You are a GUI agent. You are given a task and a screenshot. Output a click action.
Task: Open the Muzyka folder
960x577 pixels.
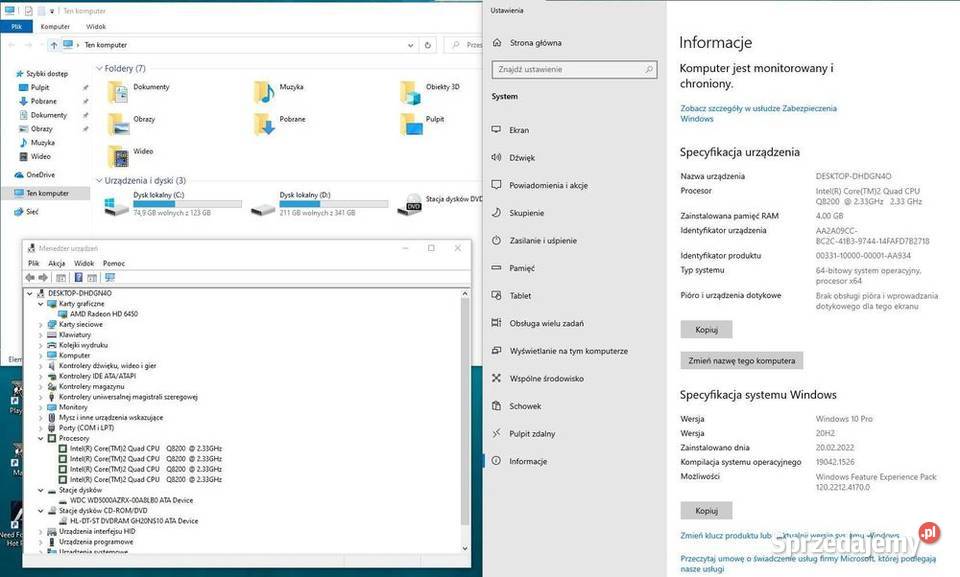click(264, 91)
